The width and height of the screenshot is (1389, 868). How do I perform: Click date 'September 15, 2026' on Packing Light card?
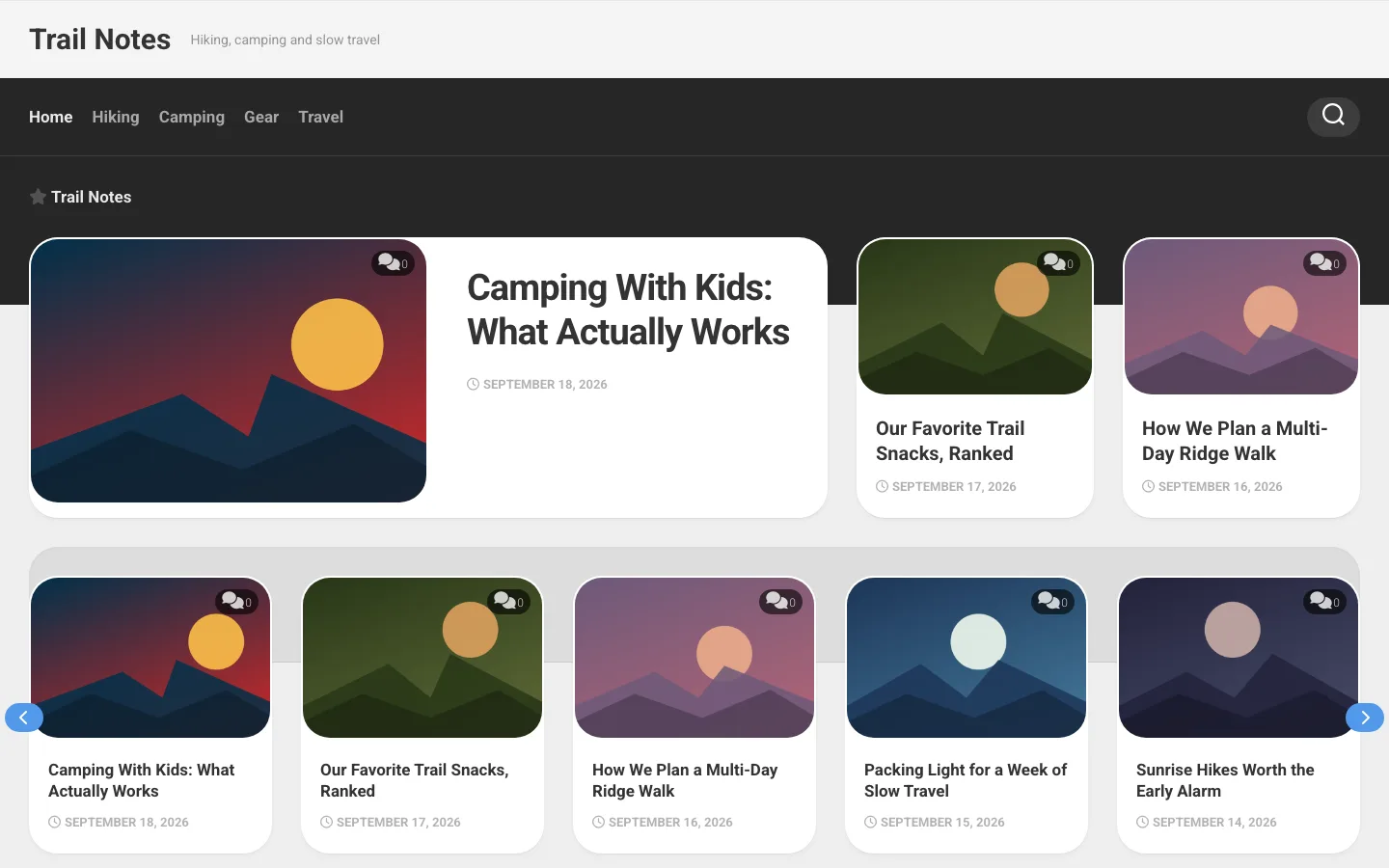(942, 822)
